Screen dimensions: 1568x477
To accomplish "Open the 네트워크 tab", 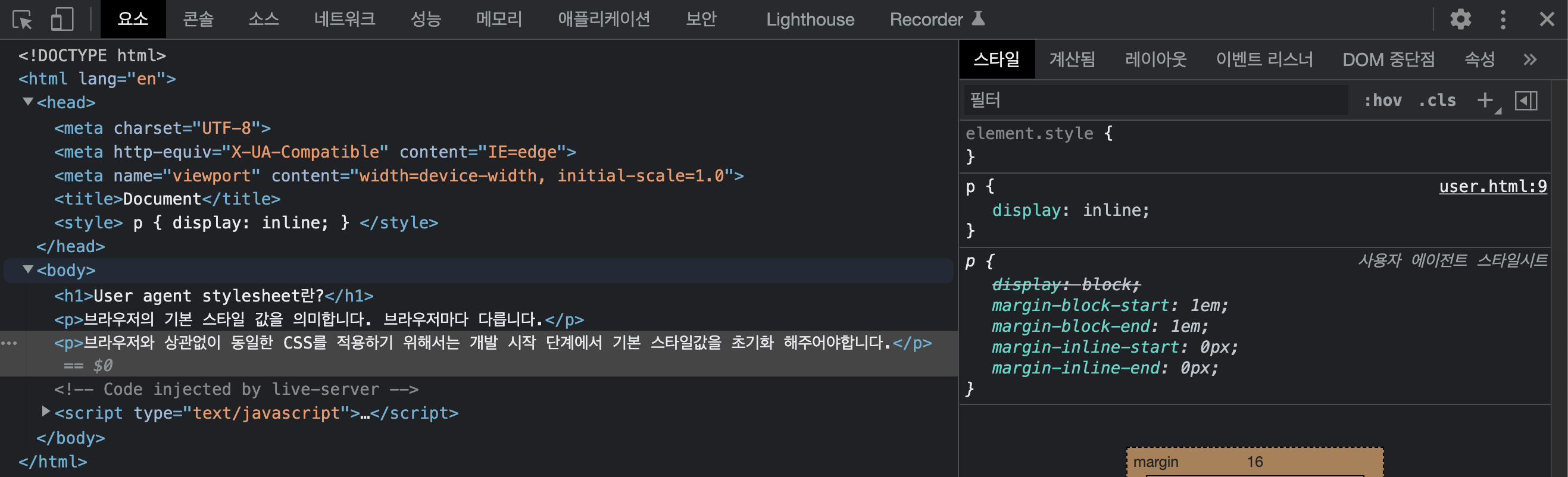I will (345, 20).
